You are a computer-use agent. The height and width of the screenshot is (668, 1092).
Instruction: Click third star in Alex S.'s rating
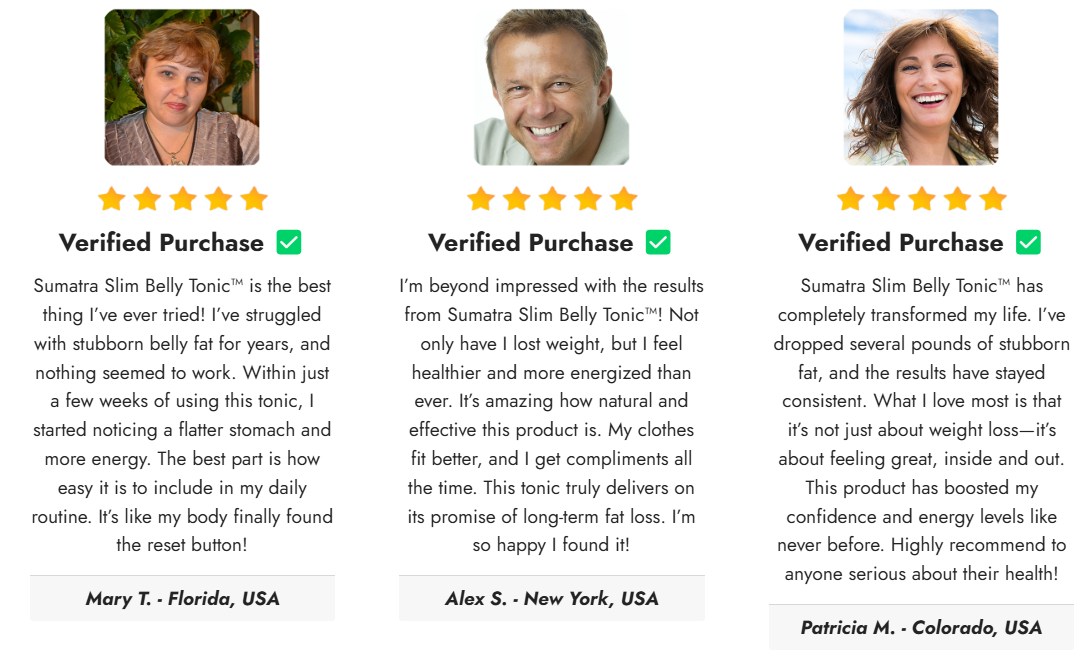click(552, 199)
